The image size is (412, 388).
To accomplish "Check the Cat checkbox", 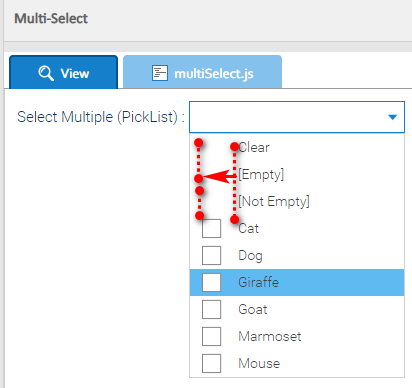I will 211,228.
